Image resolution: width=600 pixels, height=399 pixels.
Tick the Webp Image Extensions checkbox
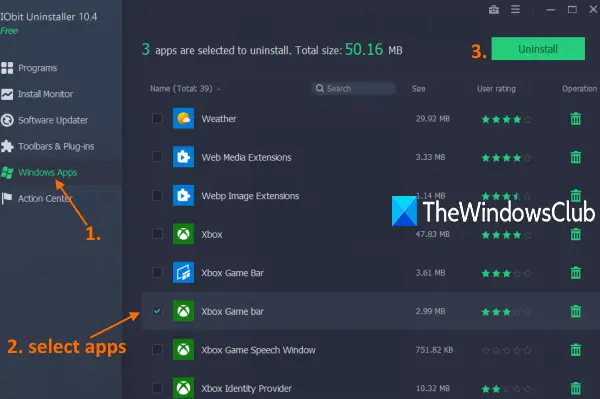[x=157, y=195]
